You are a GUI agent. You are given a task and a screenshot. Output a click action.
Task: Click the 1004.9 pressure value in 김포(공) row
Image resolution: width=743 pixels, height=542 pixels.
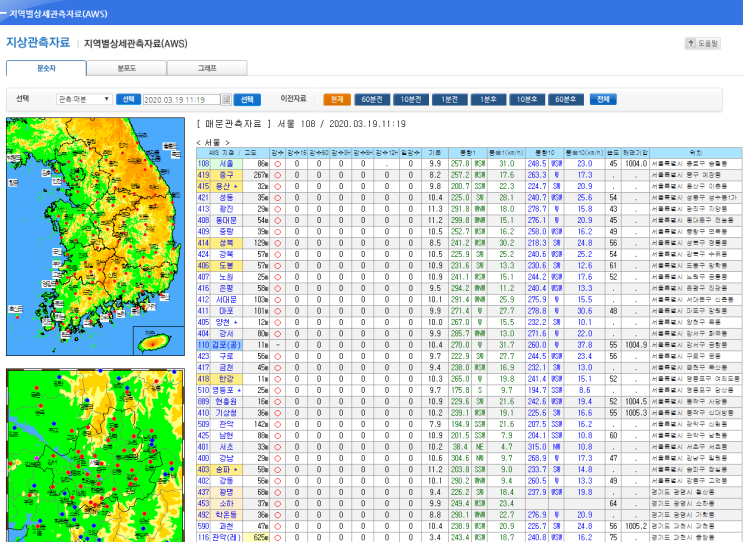(635, 345)
